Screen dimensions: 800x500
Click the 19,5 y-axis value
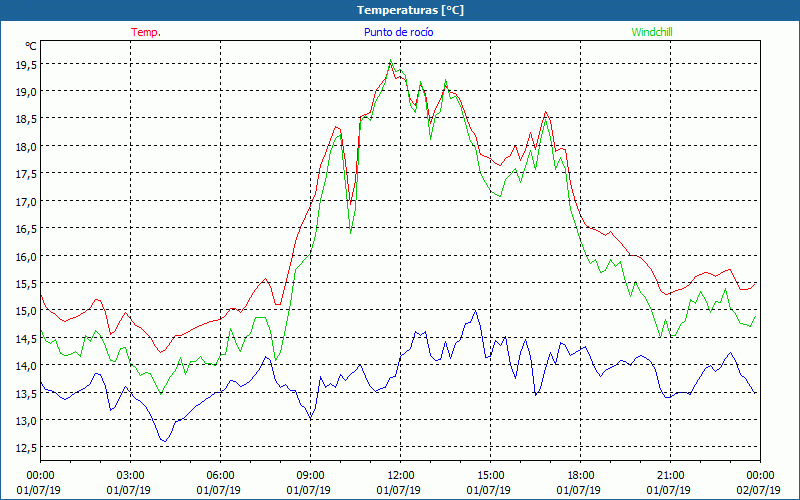[x=27, y=65]
